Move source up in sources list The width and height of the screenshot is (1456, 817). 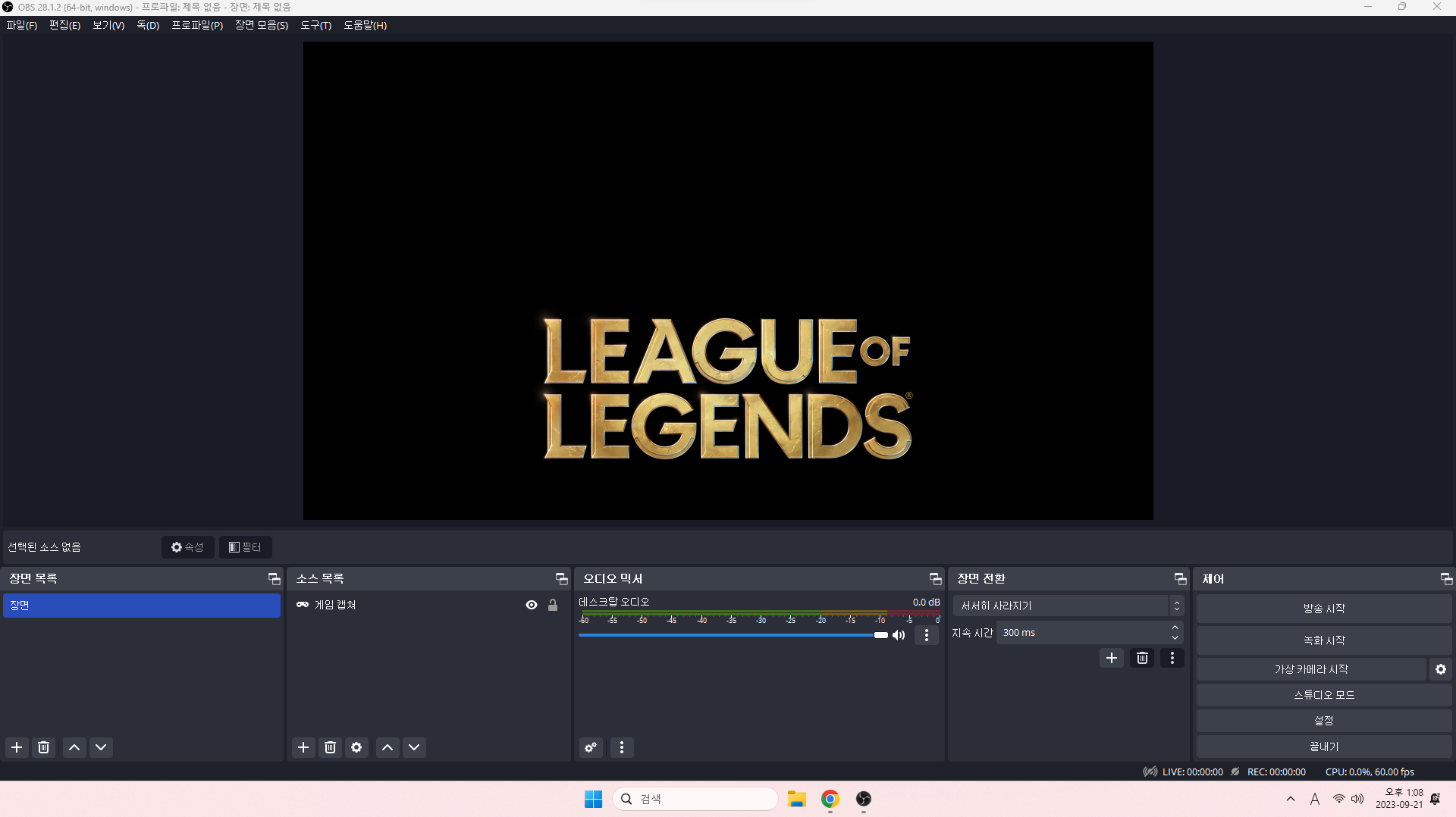[388, 747]
